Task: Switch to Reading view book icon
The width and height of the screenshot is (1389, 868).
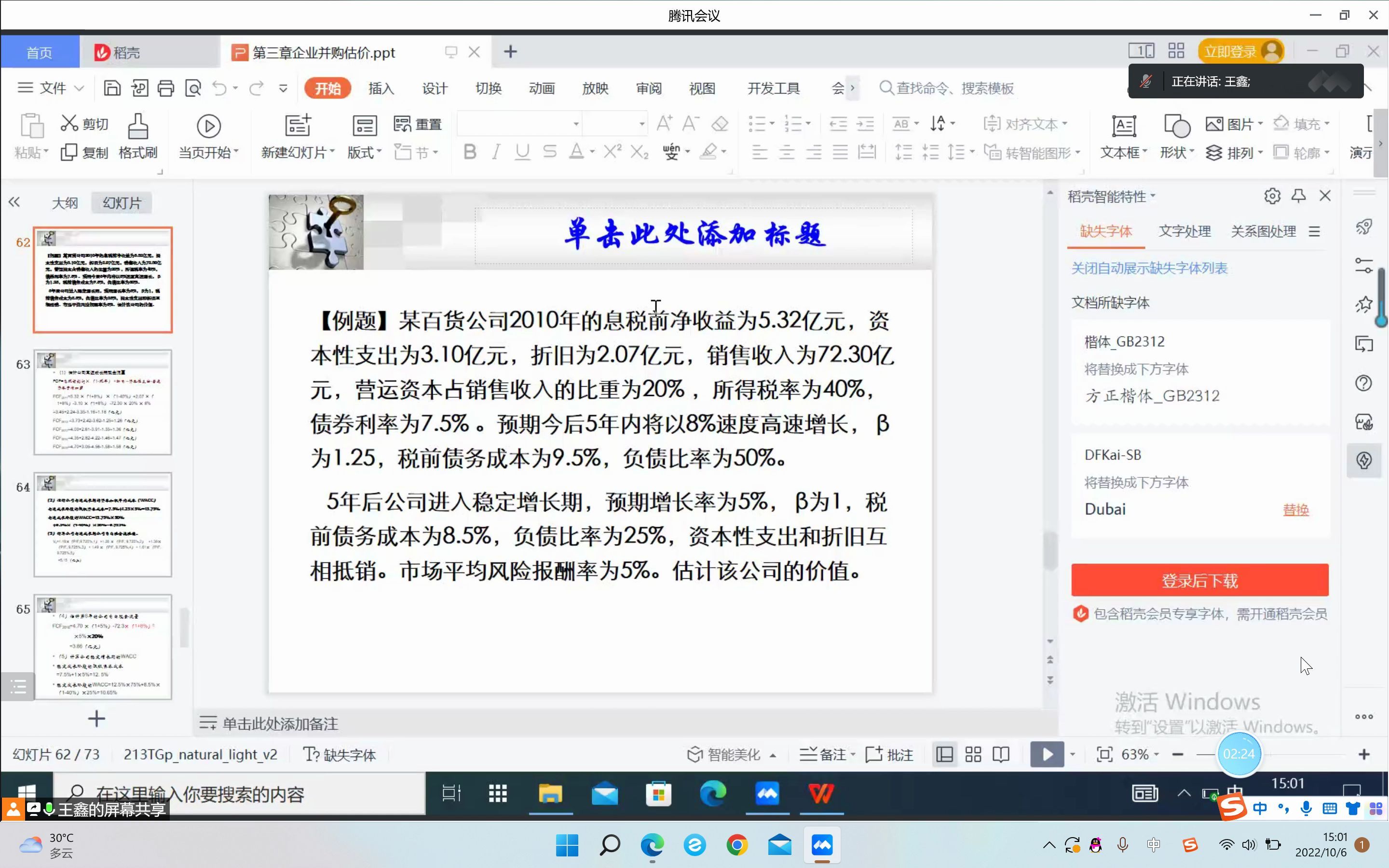Action: (1001, 754)
